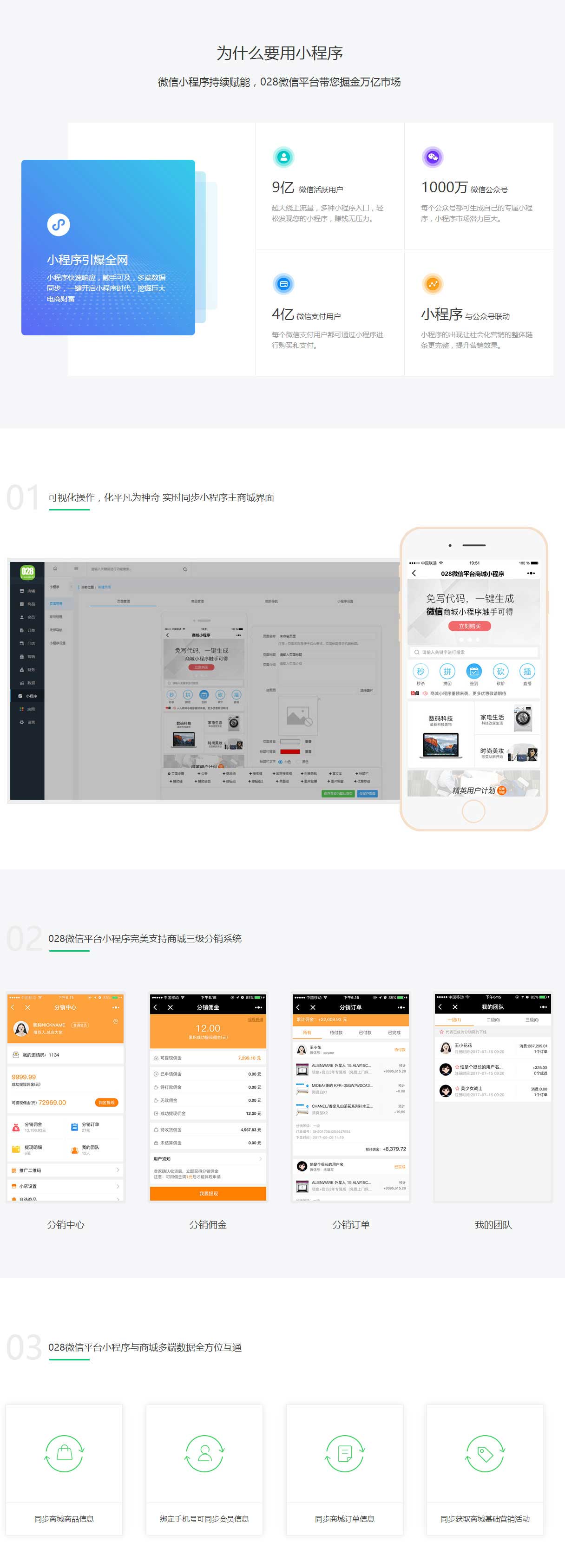This screenshot has width=565, height=1568.
Task: Click the 1000万 微信公众号 heading
Action: click(x=465, y=188)
